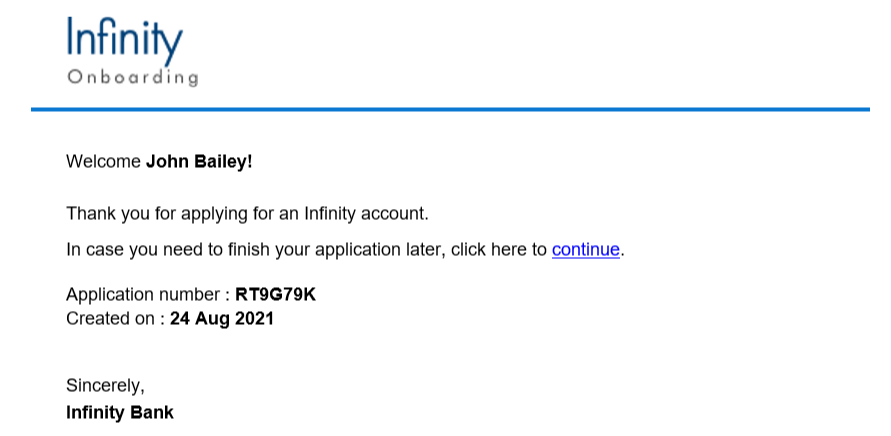Click the word Welcome in the greeting
This screenshot has height=436, width=891.
pyautogui.click(x=103, y=161)
